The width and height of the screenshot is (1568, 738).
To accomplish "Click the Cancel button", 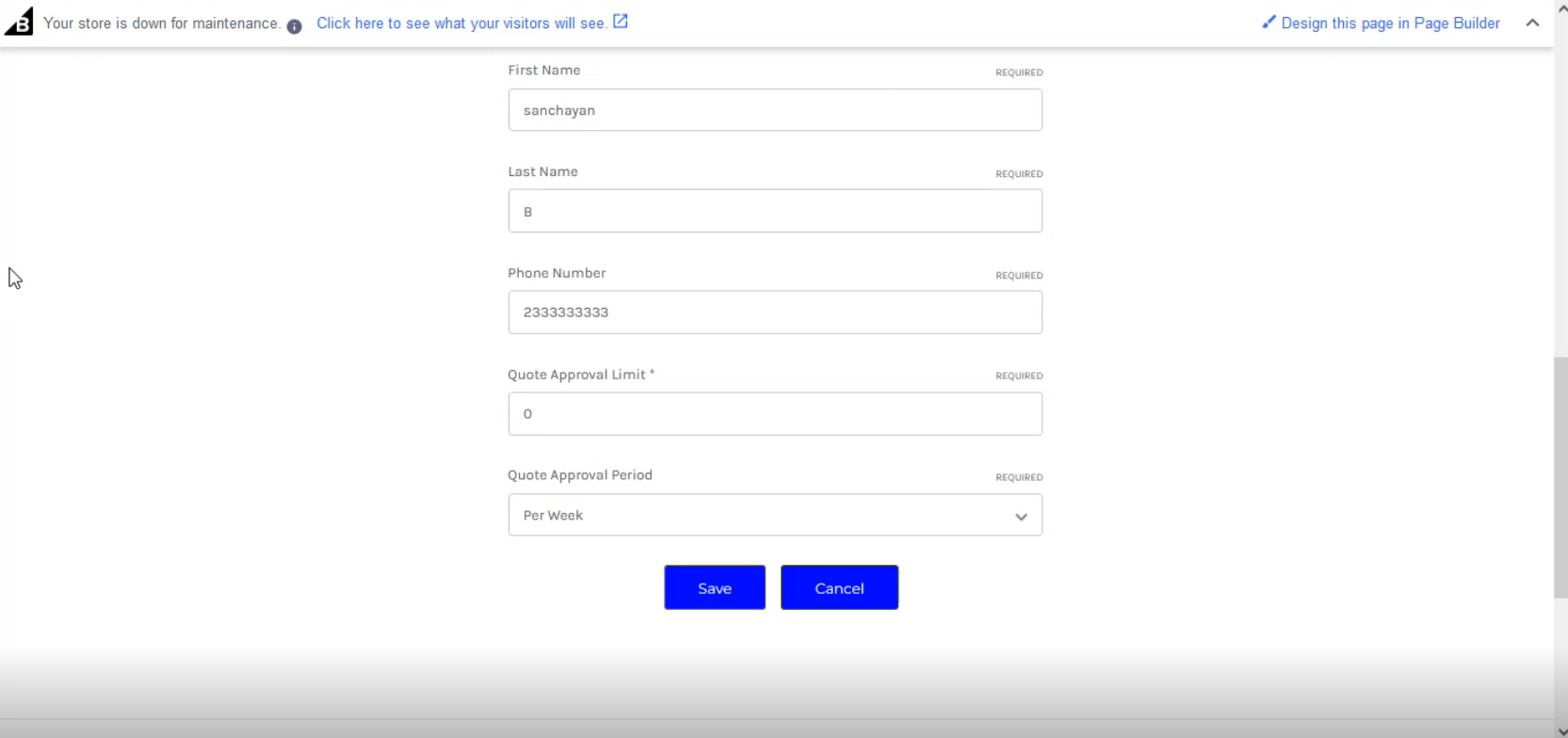I will point(839,587).
